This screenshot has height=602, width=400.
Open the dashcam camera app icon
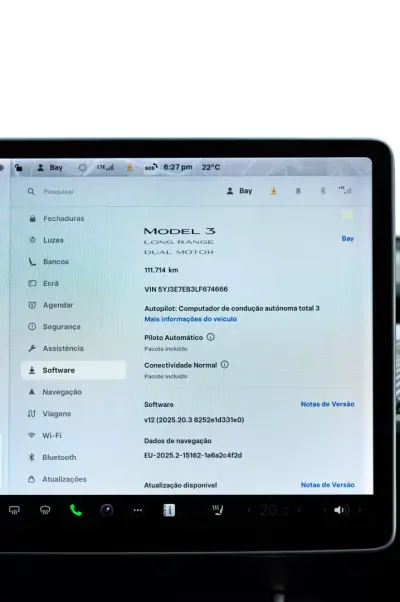[107, 510]
